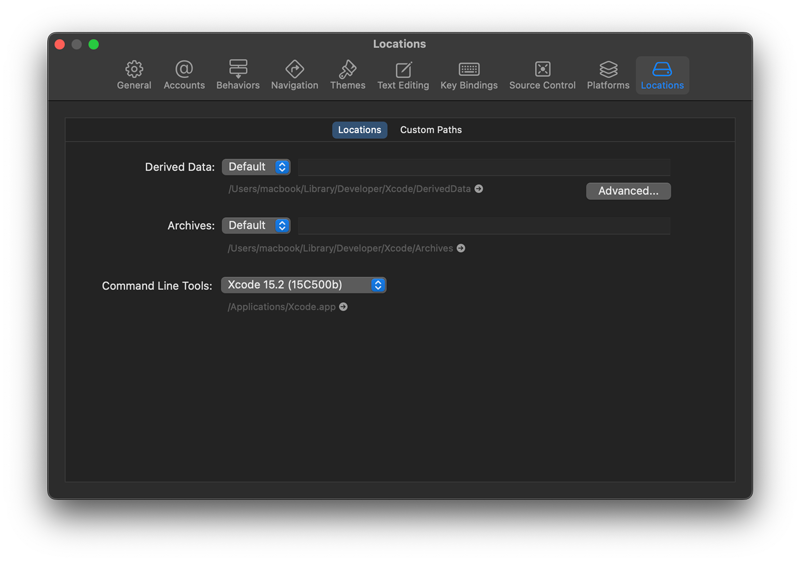Viewport: 800px width, 562px height.
Task: Open the Behaviors settings pane
Action: (x=238, y=75)
